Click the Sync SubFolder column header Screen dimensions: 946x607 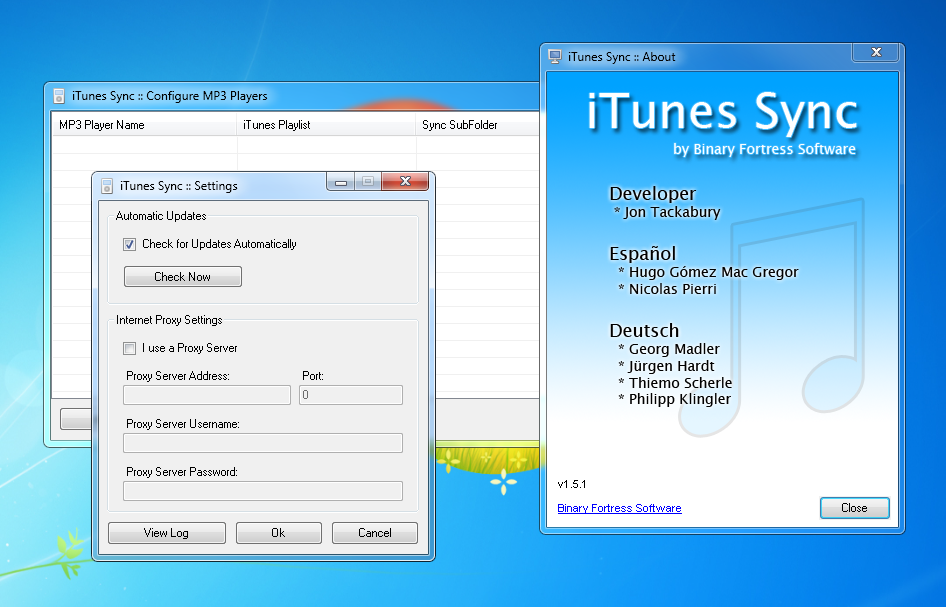477,125
